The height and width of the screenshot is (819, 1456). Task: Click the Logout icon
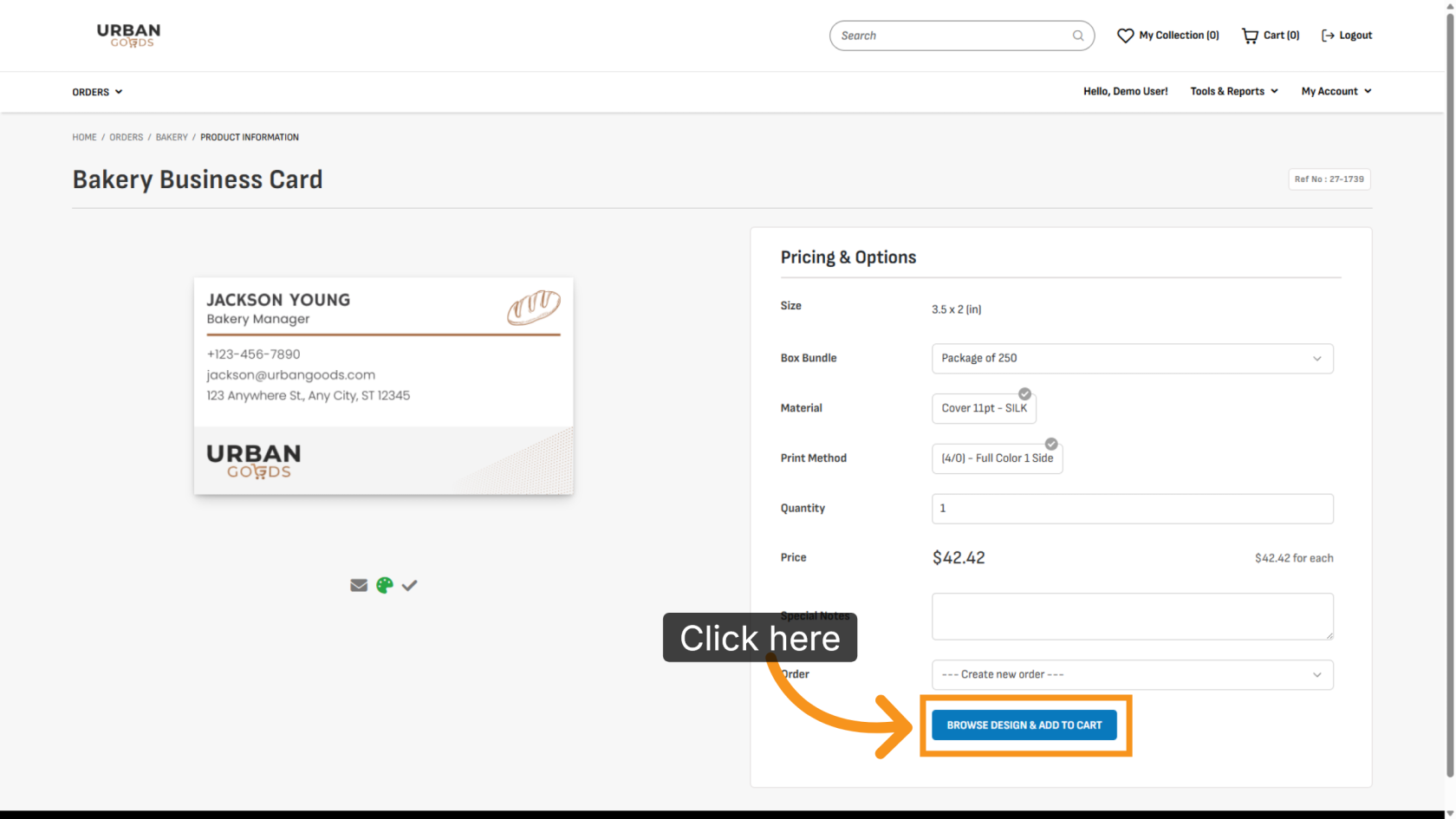coord(1328,36)
